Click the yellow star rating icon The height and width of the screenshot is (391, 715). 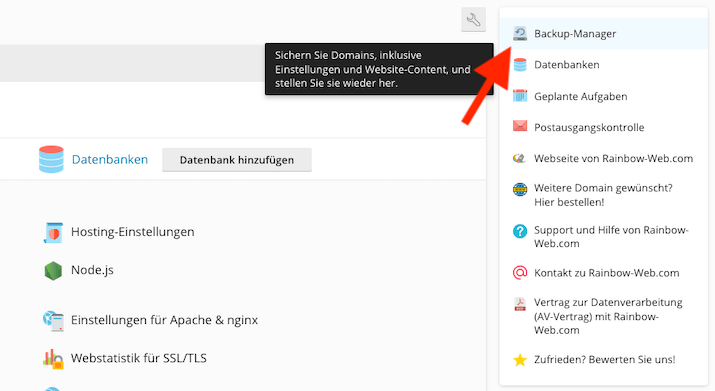click(x=520, y=360)
